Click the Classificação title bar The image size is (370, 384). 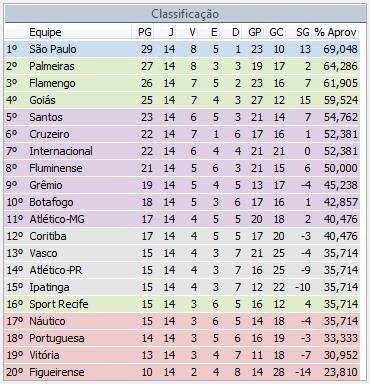[x=185, y=14]
